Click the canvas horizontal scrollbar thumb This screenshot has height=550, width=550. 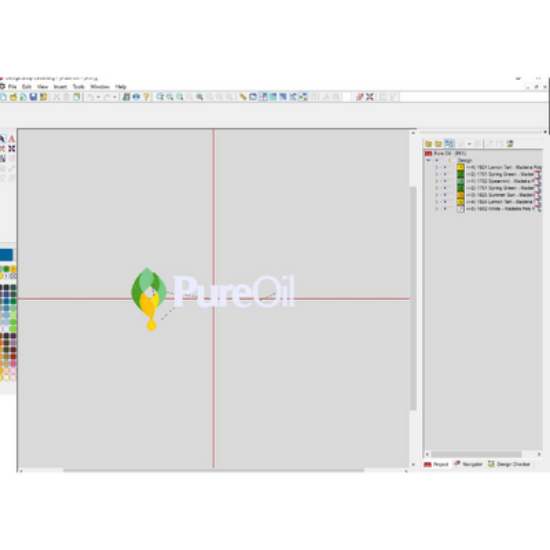pyautogui.click(x=214, y=471)
